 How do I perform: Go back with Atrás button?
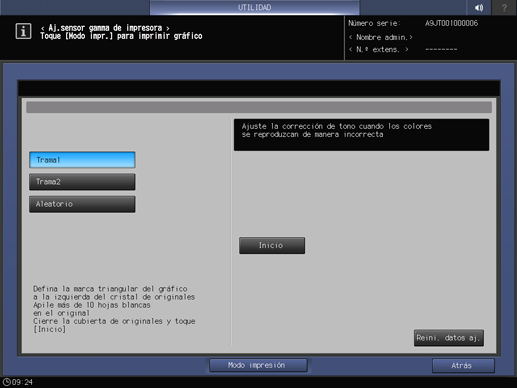pos(463,366)
